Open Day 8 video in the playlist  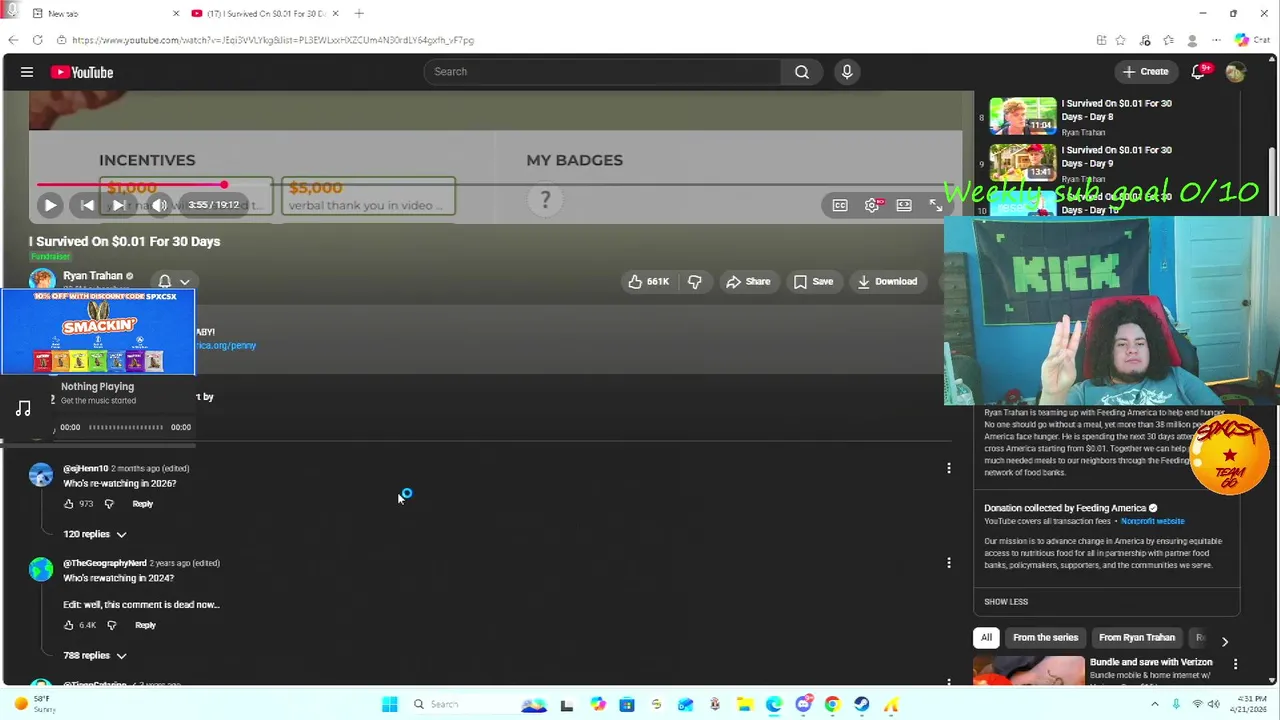[x=1105, y=116]
